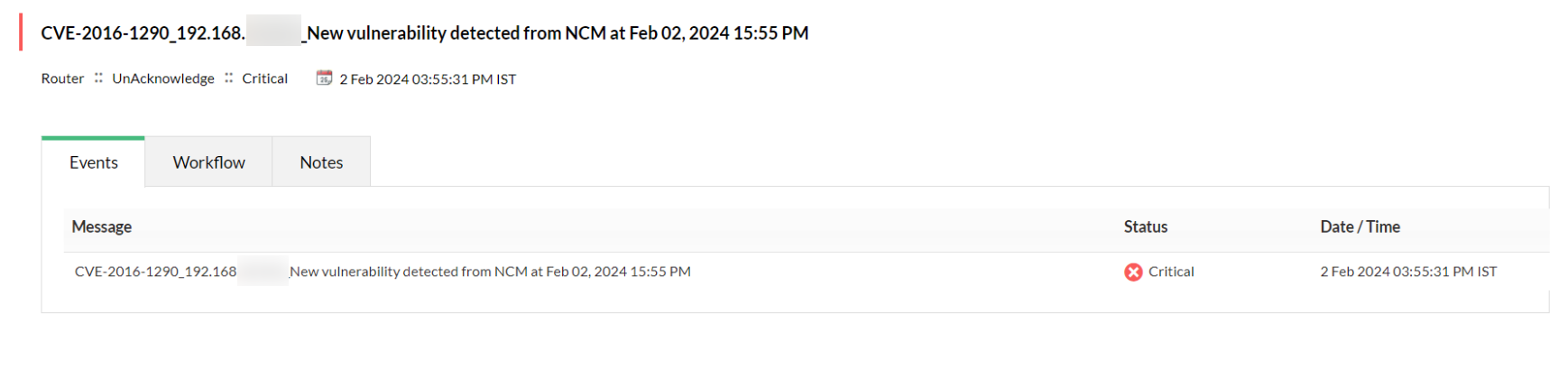Image resolution: width=1568 pixels, height=378 pixels.
Task: Click the calendar icon beside the alarm timestamp
Action: pos(324,78)
